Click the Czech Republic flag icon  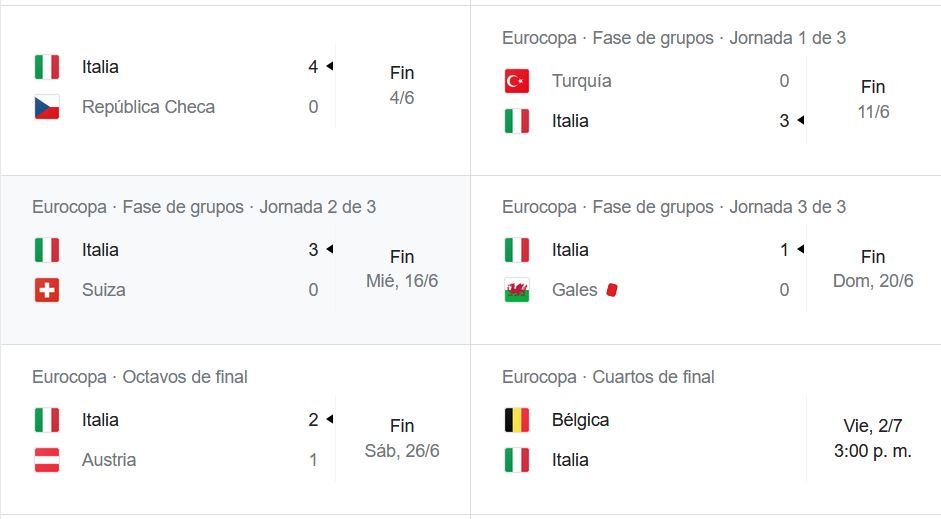coord(47,107)
